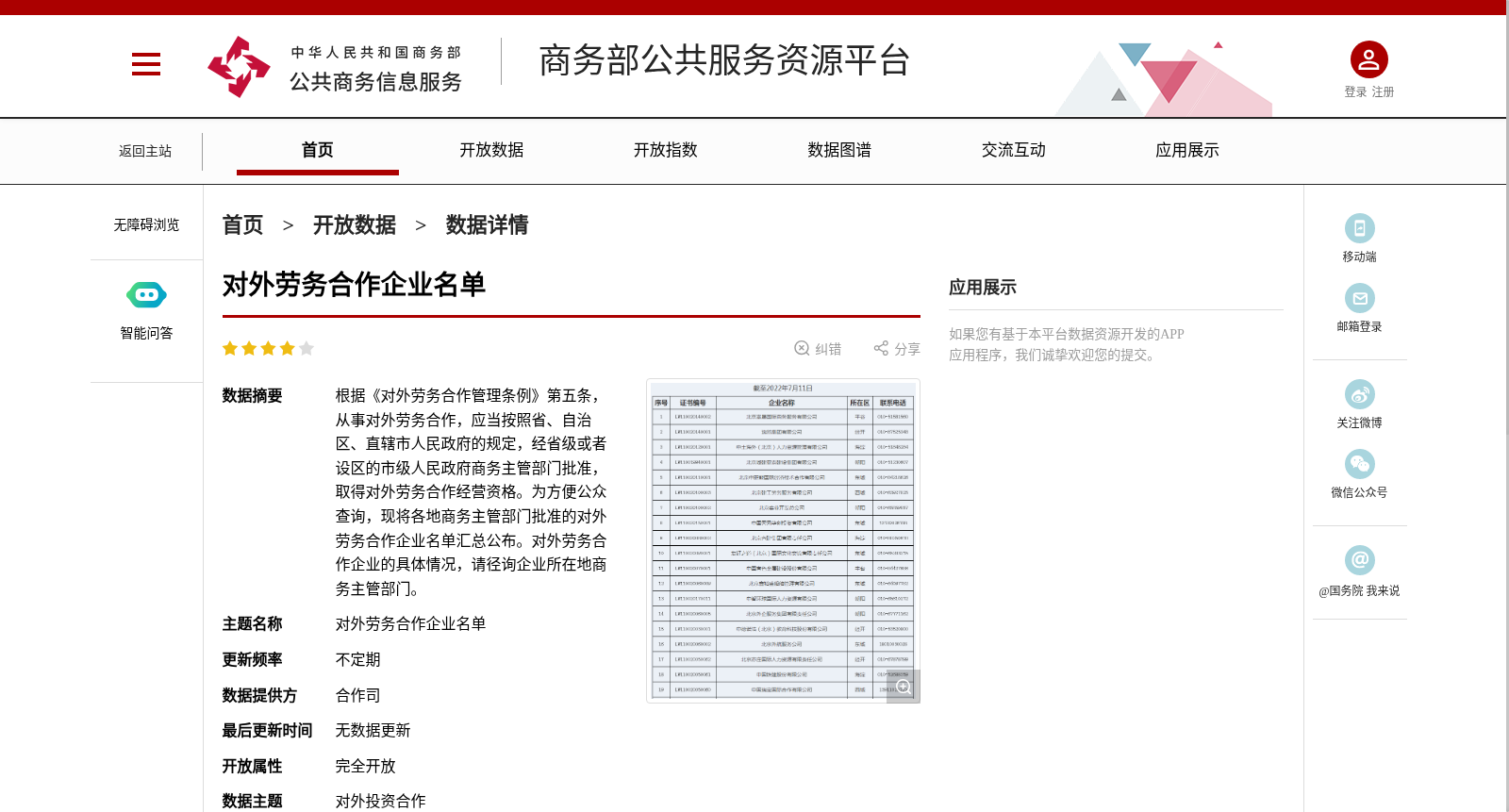The width and height of the screenshot is (1509, 812).
Task: Select the 开放指数 navigation tab
Action: (x=665, y=150)
